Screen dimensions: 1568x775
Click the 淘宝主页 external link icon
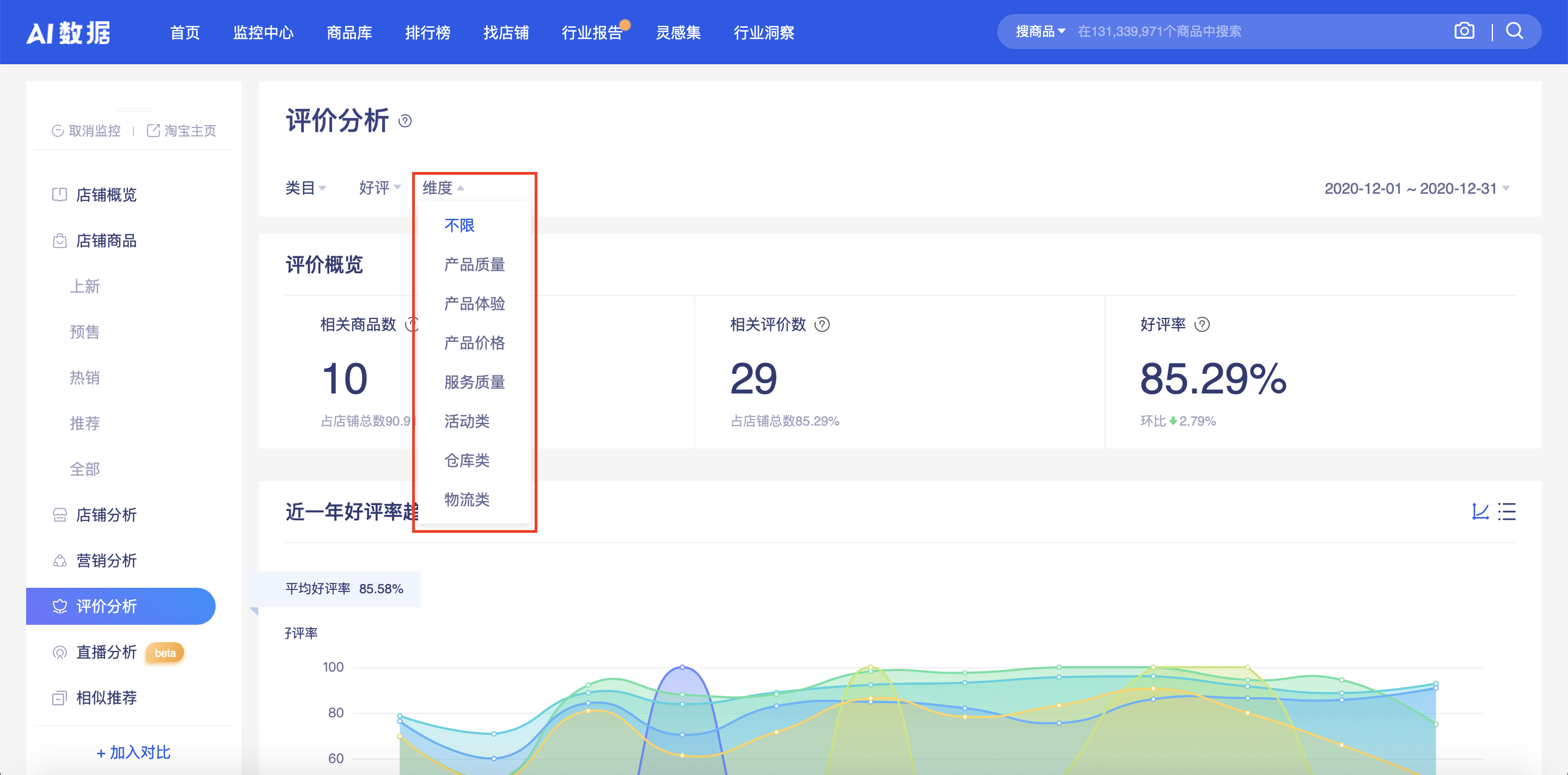(154, 131)
